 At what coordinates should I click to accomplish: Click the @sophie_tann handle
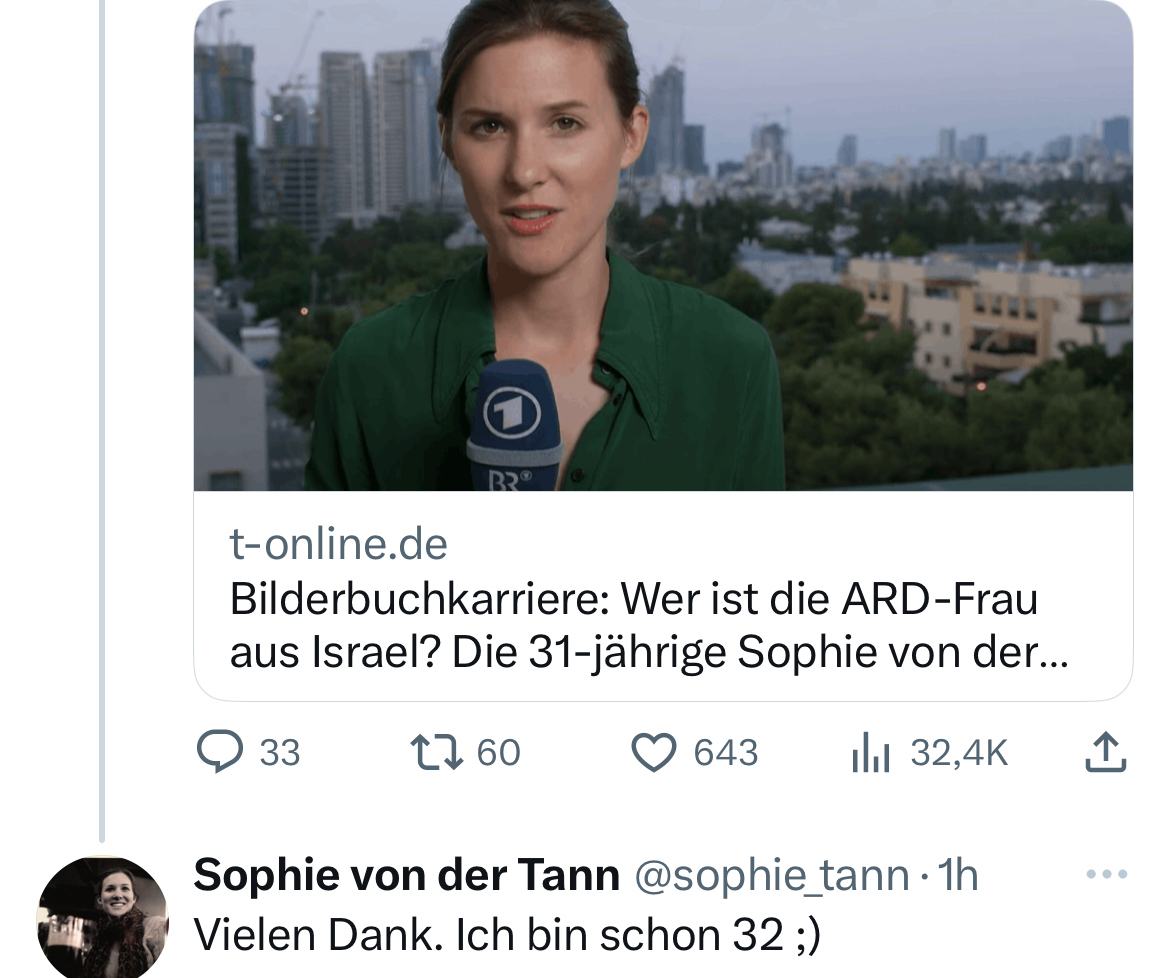(771, 876)
